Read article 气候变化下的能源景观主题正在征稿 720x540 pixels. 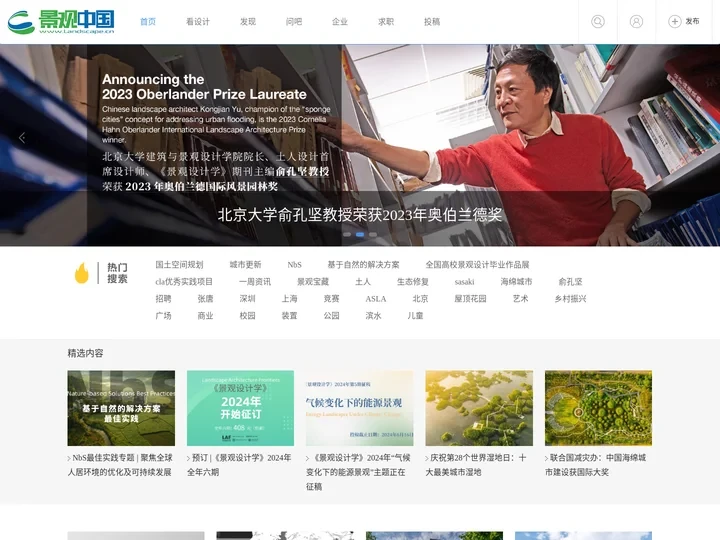click(359, 472)
